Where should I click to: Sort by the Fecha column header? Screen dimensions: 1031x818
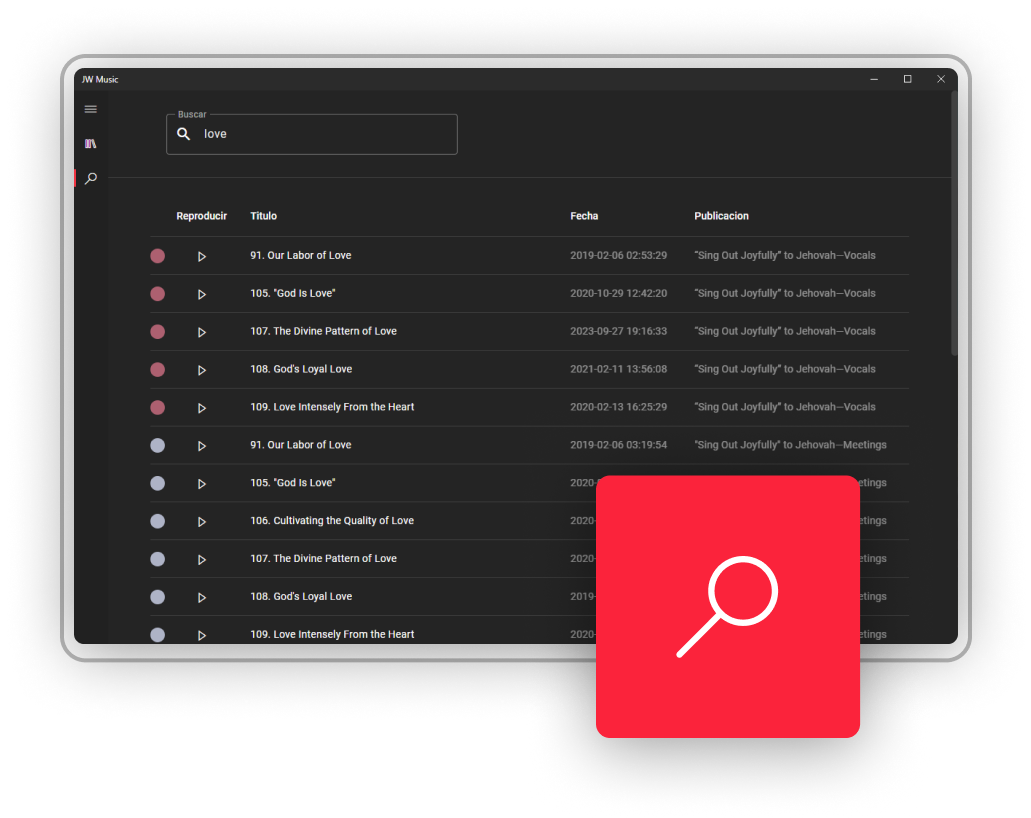[x=584, y=216]
